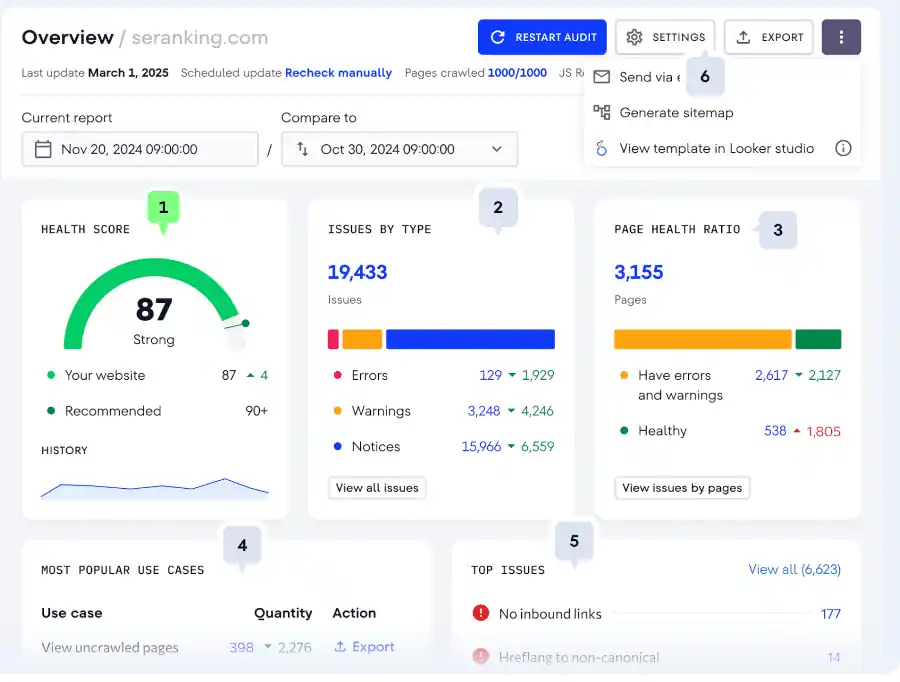Click View all issues button
The image size is (900, 682).
[377, 488]
